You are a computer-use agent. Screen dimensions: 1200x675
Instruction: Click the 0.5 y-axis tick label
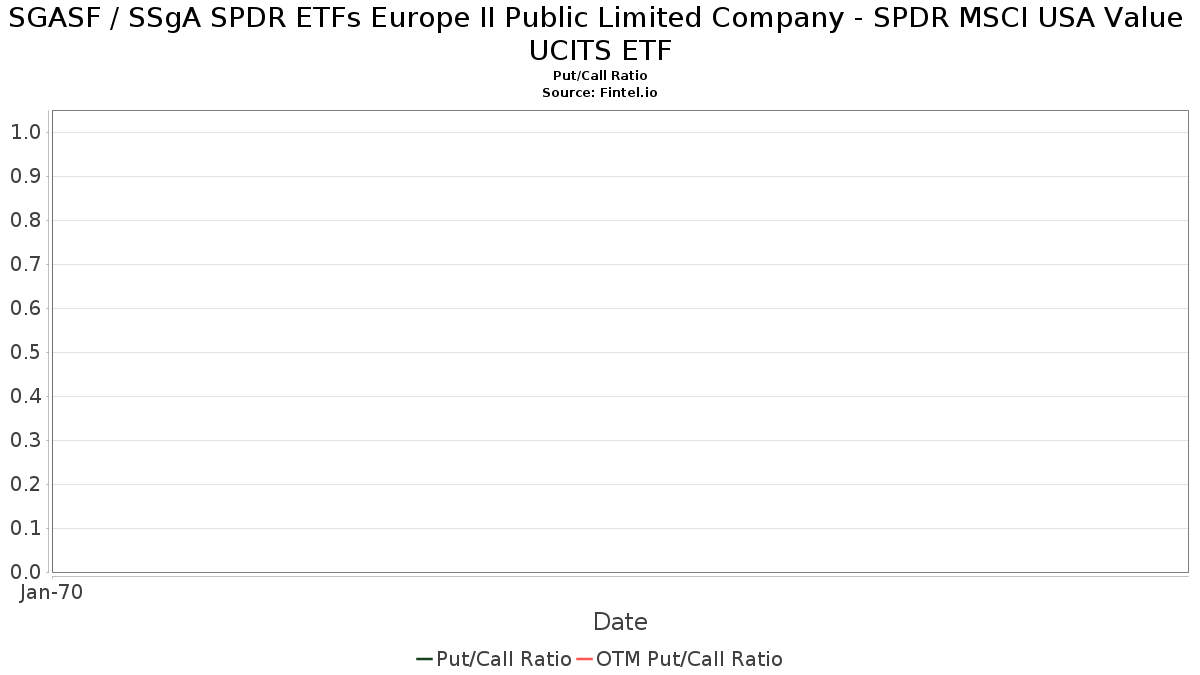[x=25, y=352]
